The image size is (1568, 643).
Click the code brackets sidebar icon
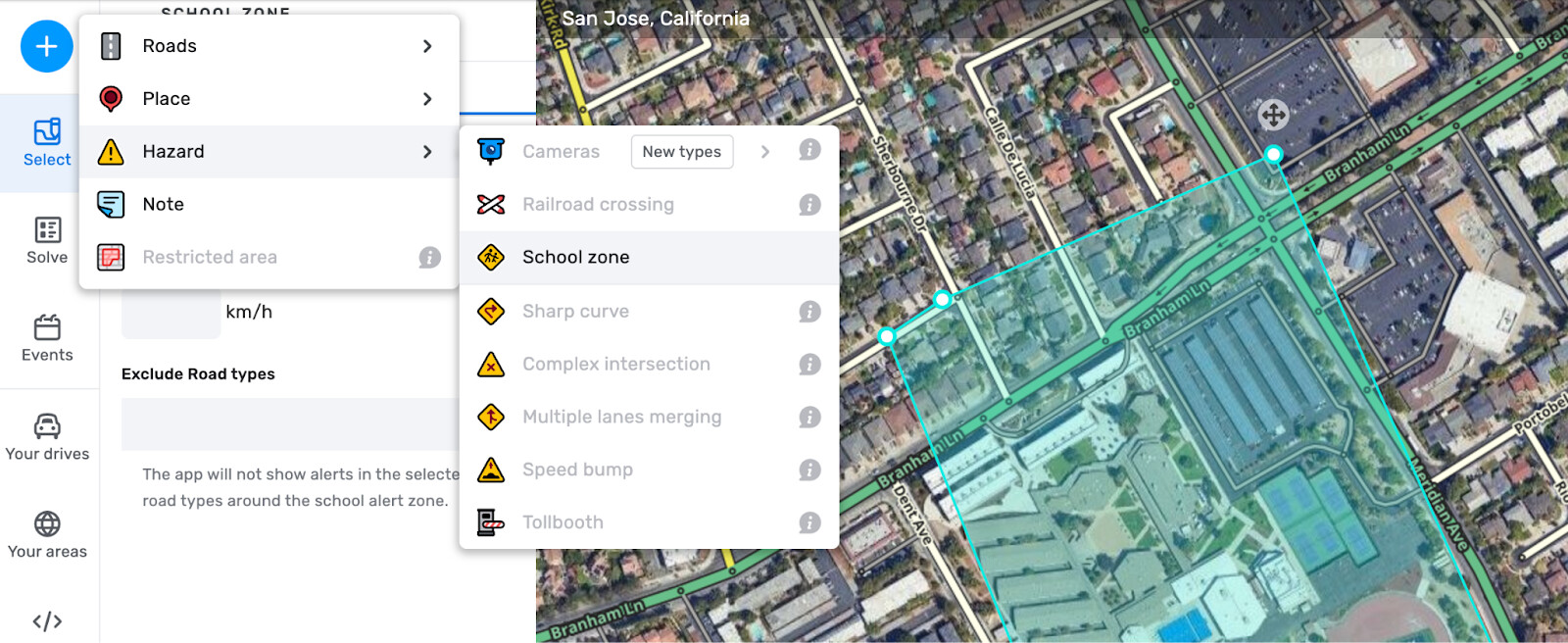click(47, 621)
